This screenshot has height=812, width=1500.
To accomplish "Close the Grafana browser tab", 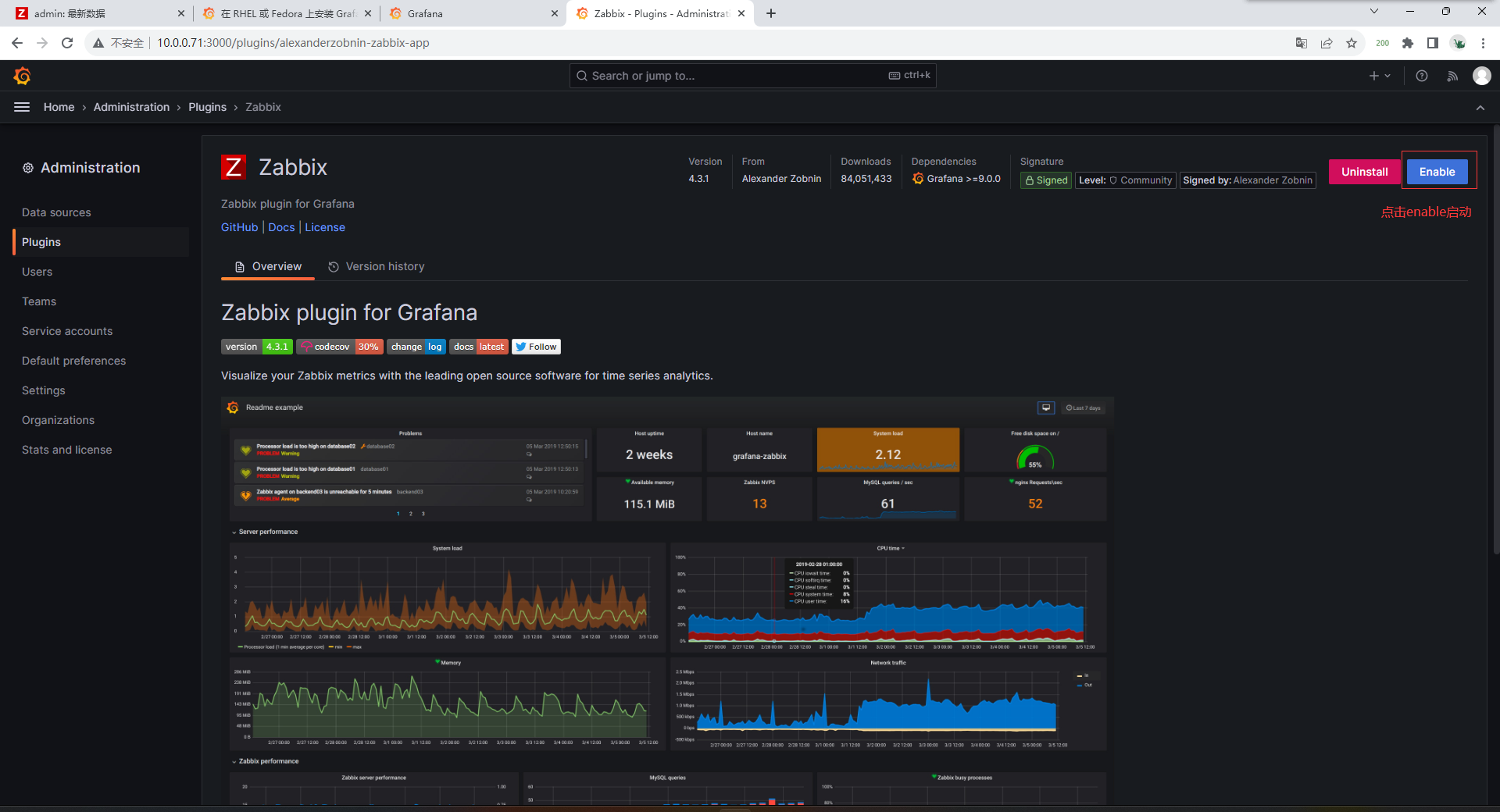I will click(x=555, y=13).
